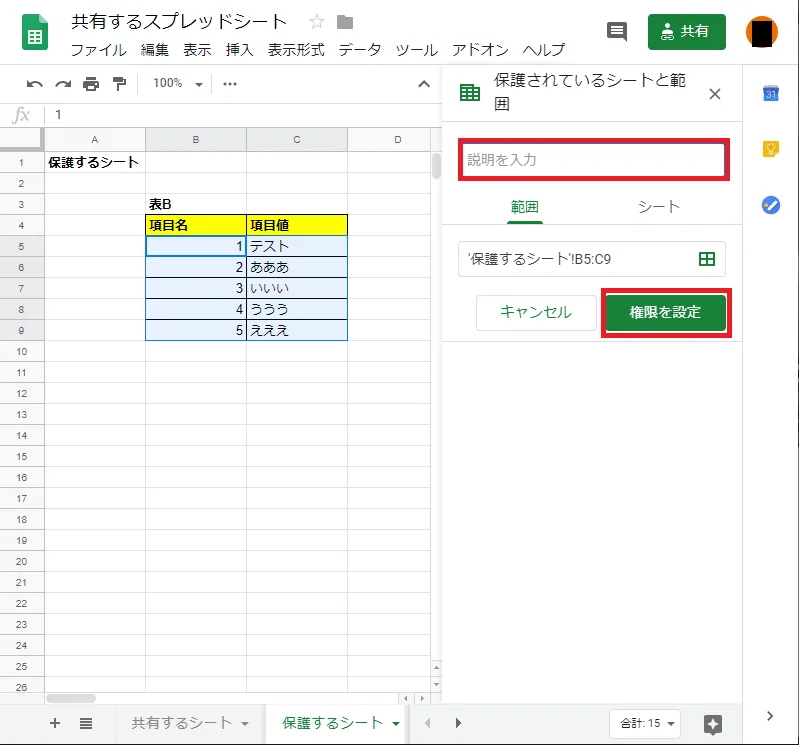Screen dimensions: 799x745
Task: Click the range field showing B5:C9
Action: tap(592, 259)
